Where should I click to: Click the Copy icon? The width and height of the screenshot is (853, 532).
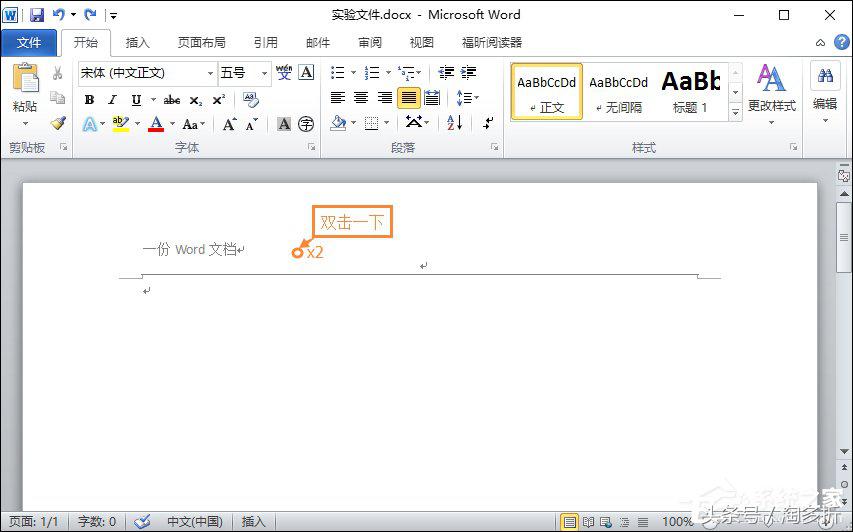click(x=58, y=98)
